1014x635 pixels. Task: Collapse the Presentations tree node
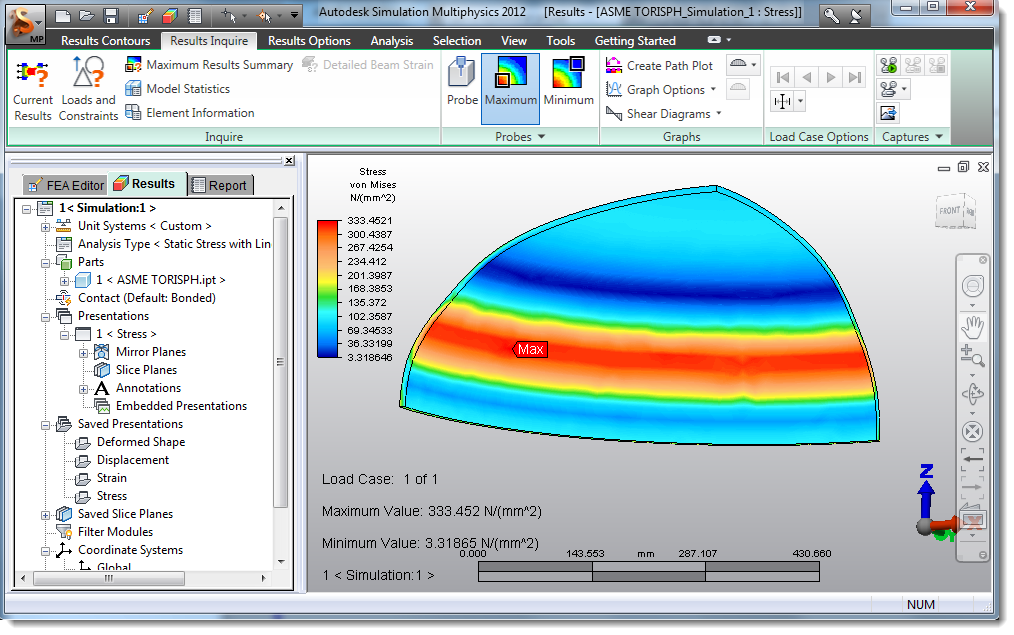(45, 317)
